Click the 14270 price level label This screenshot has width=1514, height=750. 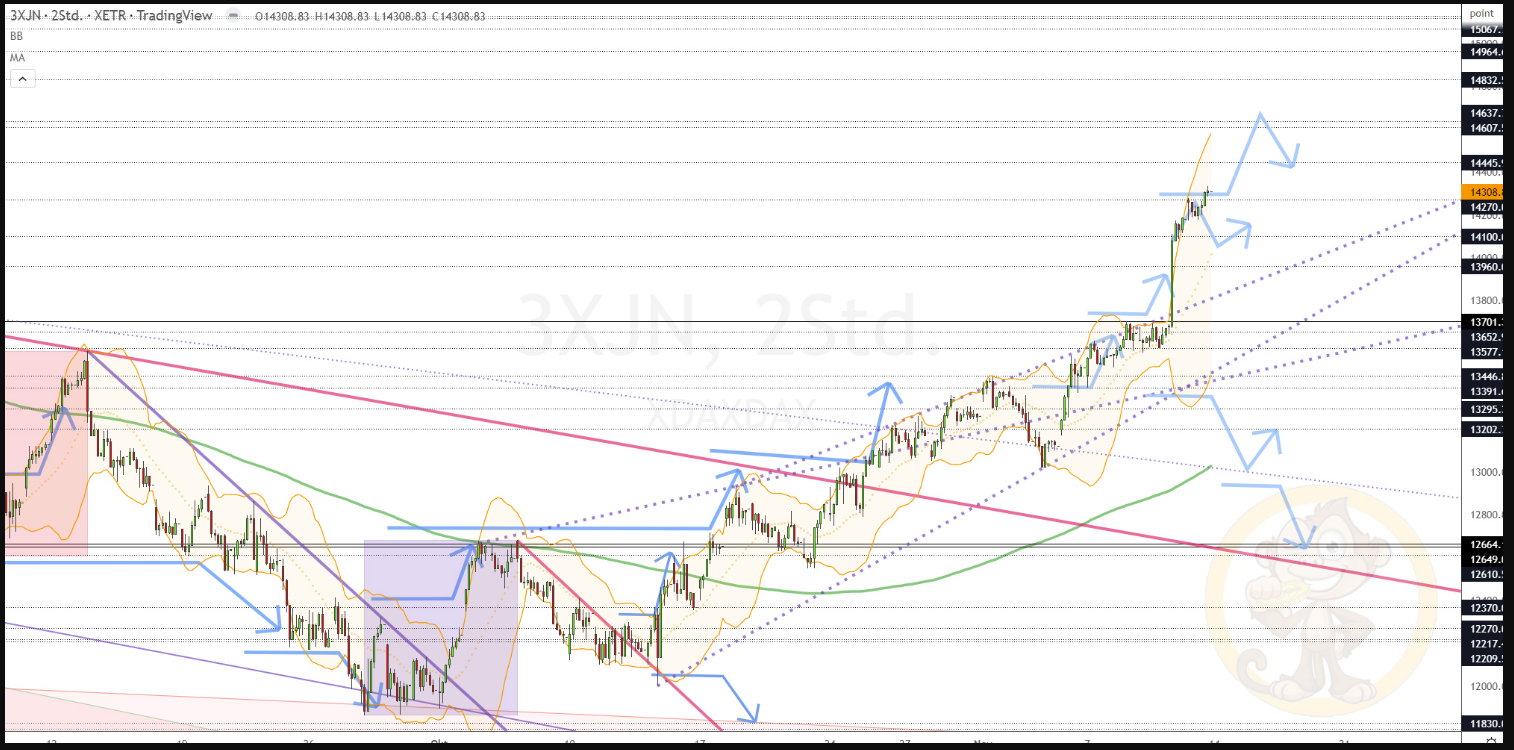1483,207
